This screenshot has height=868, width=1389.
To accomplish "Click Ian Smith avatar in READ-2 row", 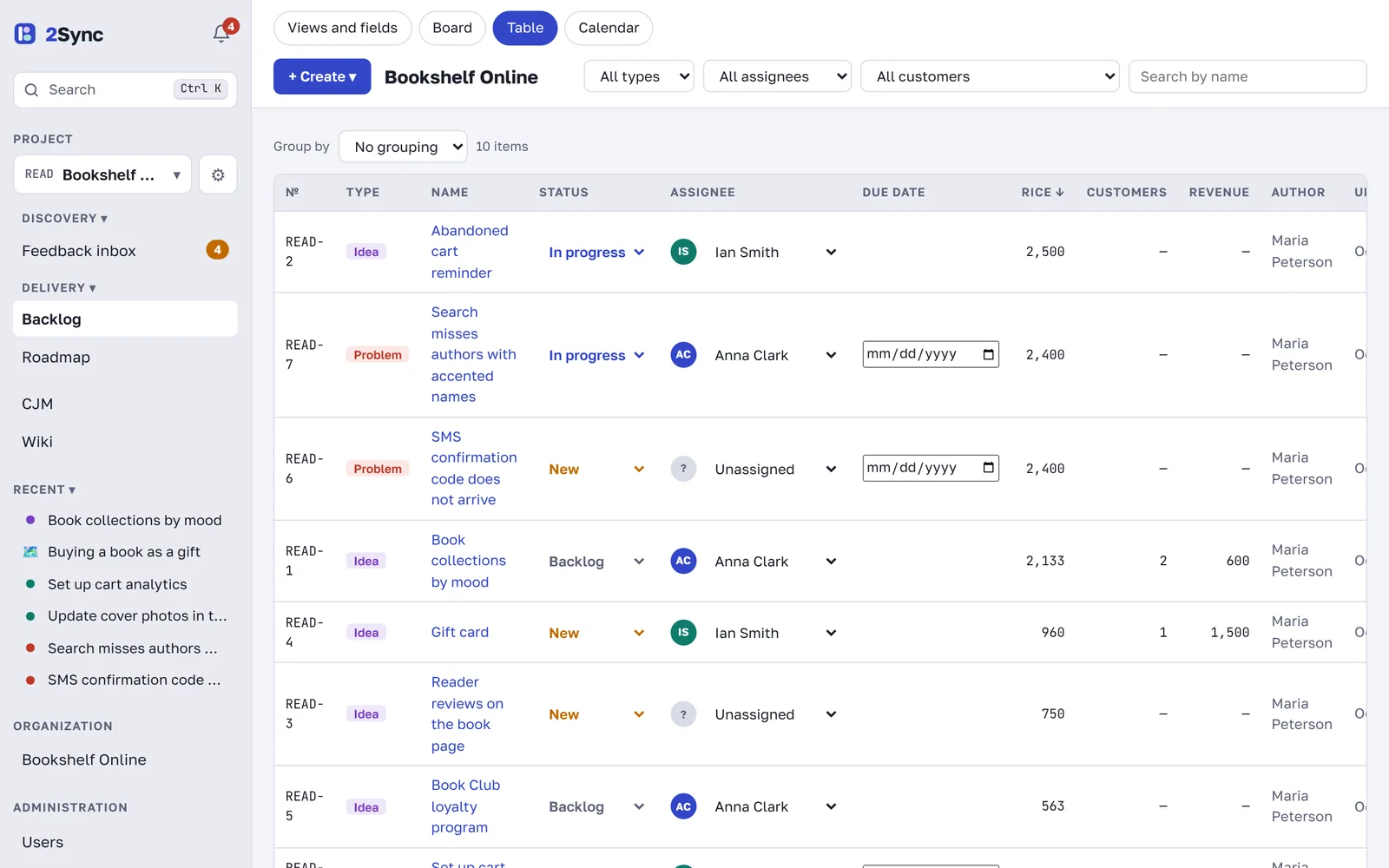I will [x=683, y=252].
